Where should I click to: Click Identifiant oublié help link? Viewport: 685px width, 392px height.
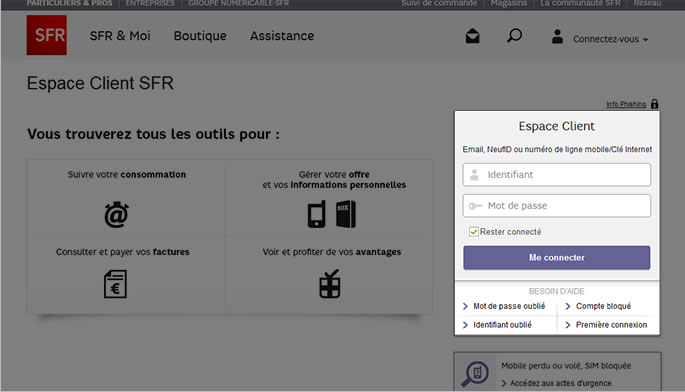[x=502, y=325]
